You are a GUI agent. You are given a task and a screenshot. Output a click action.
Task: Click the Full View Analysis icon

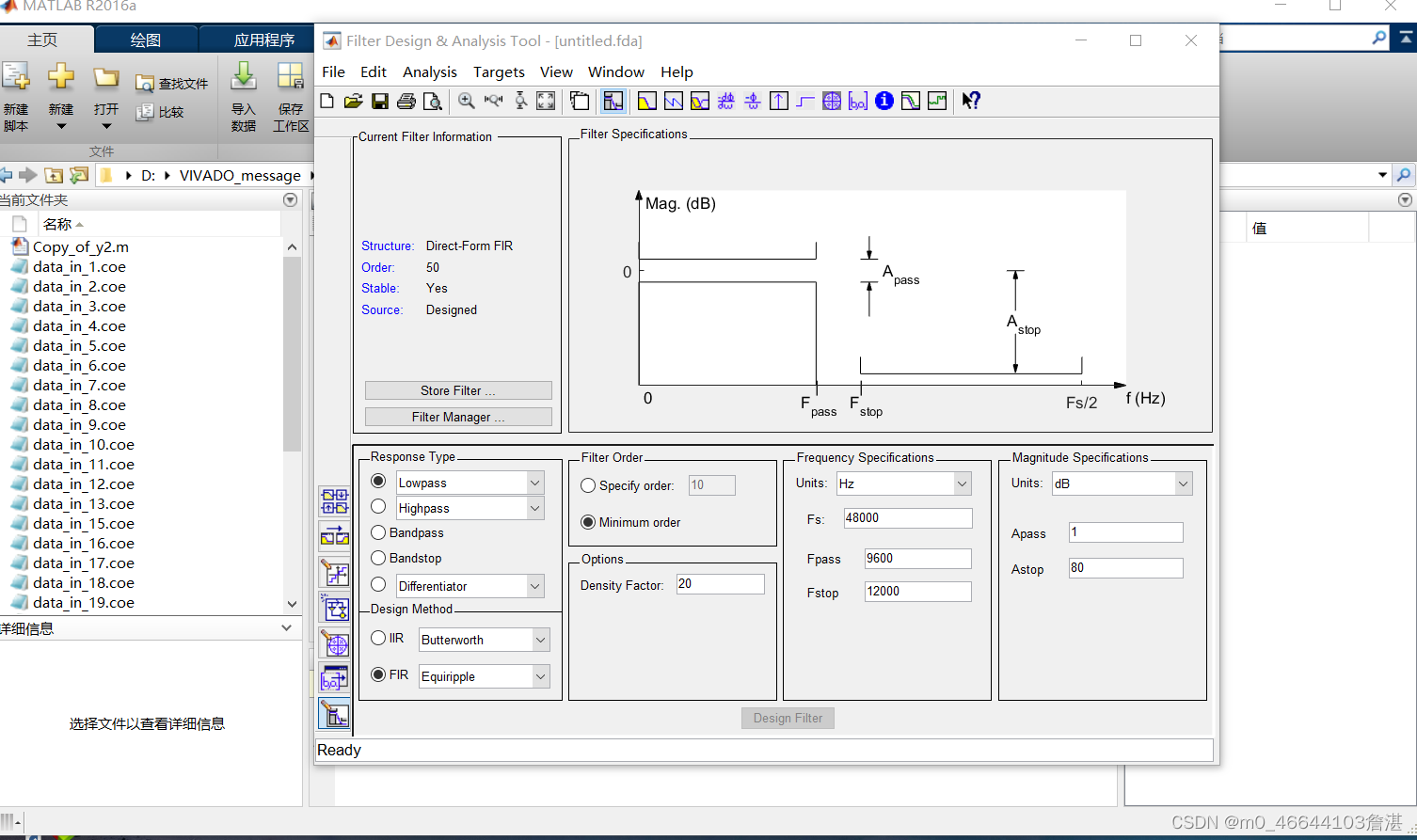point(580,101)
